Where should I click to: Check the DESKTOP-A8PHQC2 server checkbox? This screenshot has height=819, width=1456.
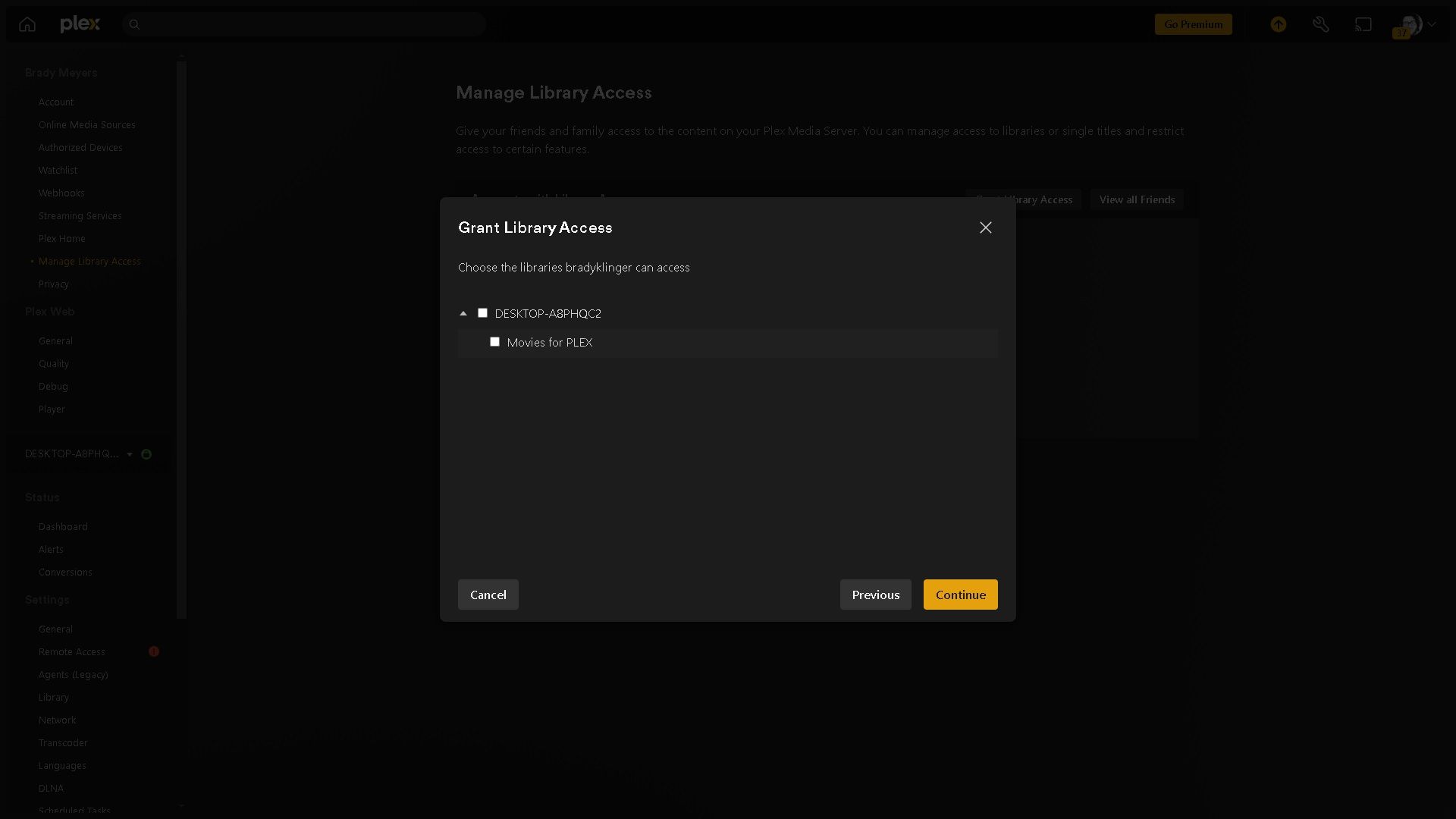pyautogui.click(x=482, y=313)
